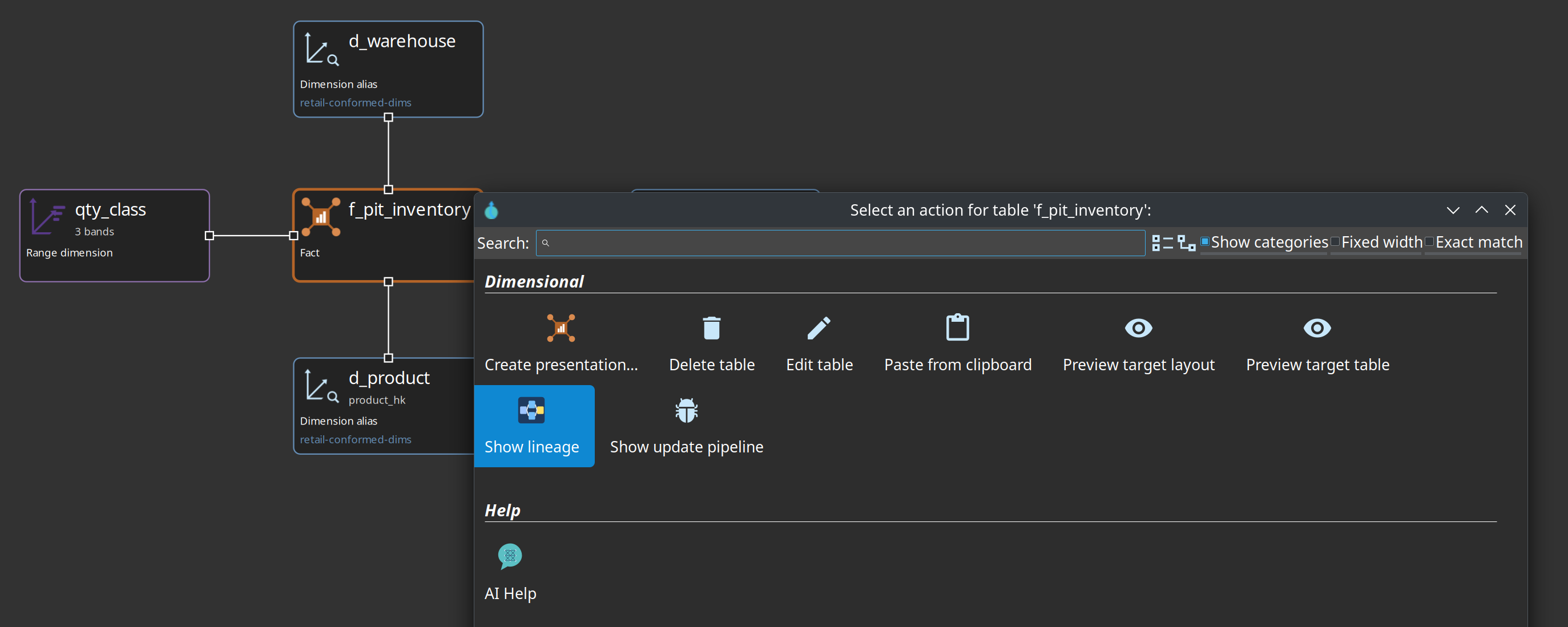Select the f_pit_inventory node title
The height and width of the screenshot is (627, 1568).
(409, 210)
